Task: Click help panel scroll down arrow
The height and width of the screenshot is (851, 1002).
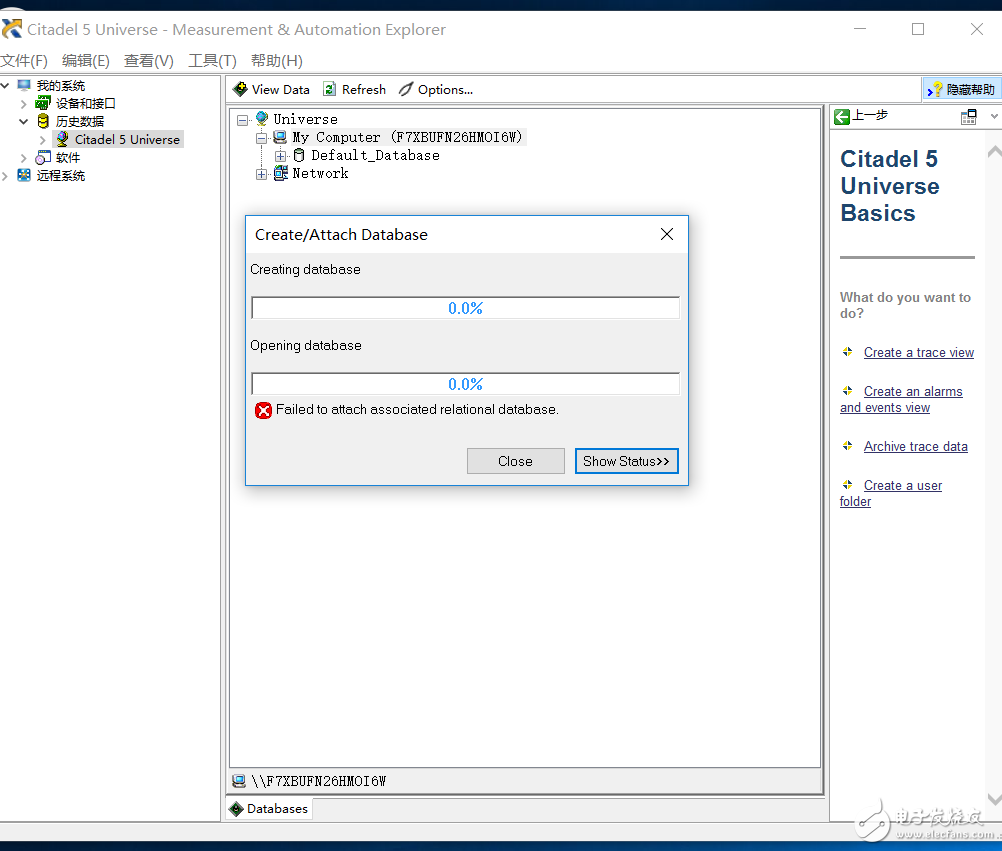Action: point(994,799)
